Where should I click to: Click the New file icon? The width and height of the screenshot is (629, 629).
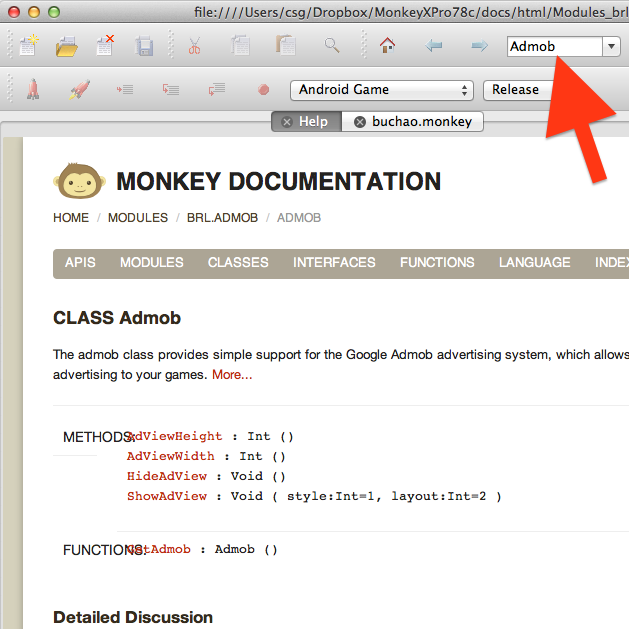(x=27, y=46)
